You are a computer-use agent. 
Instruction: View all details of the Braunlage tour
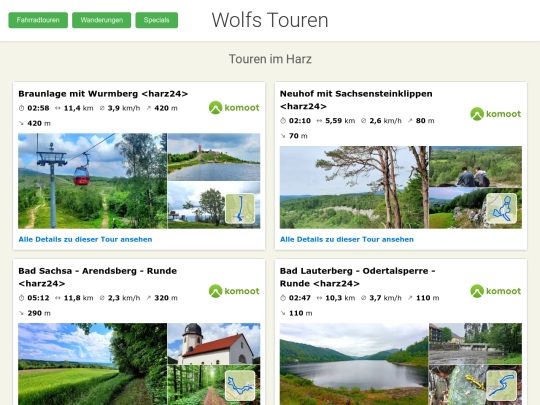pos(85,239)
